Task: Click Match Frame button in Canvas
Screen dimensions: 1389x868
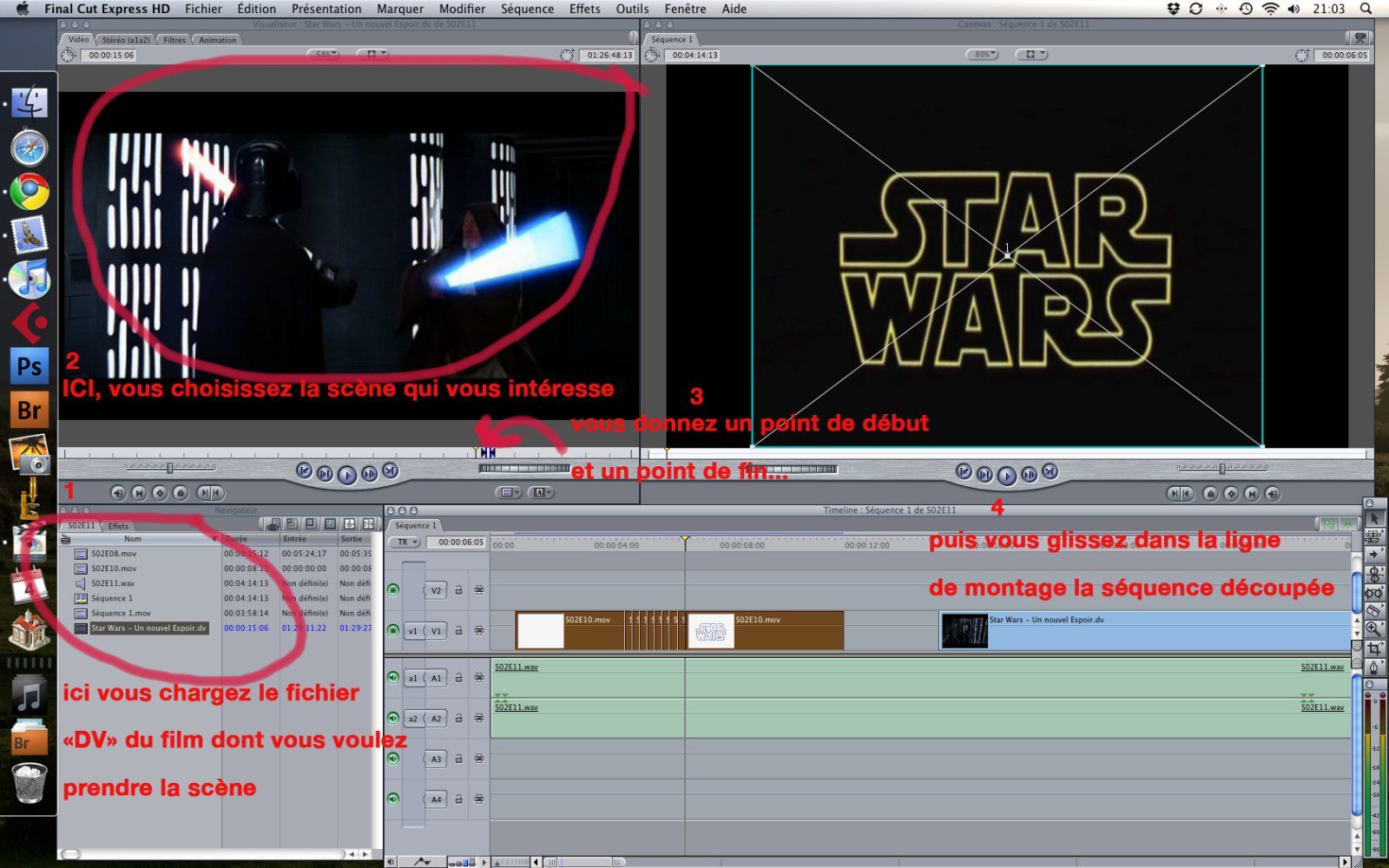Action: pos(1273,494)
